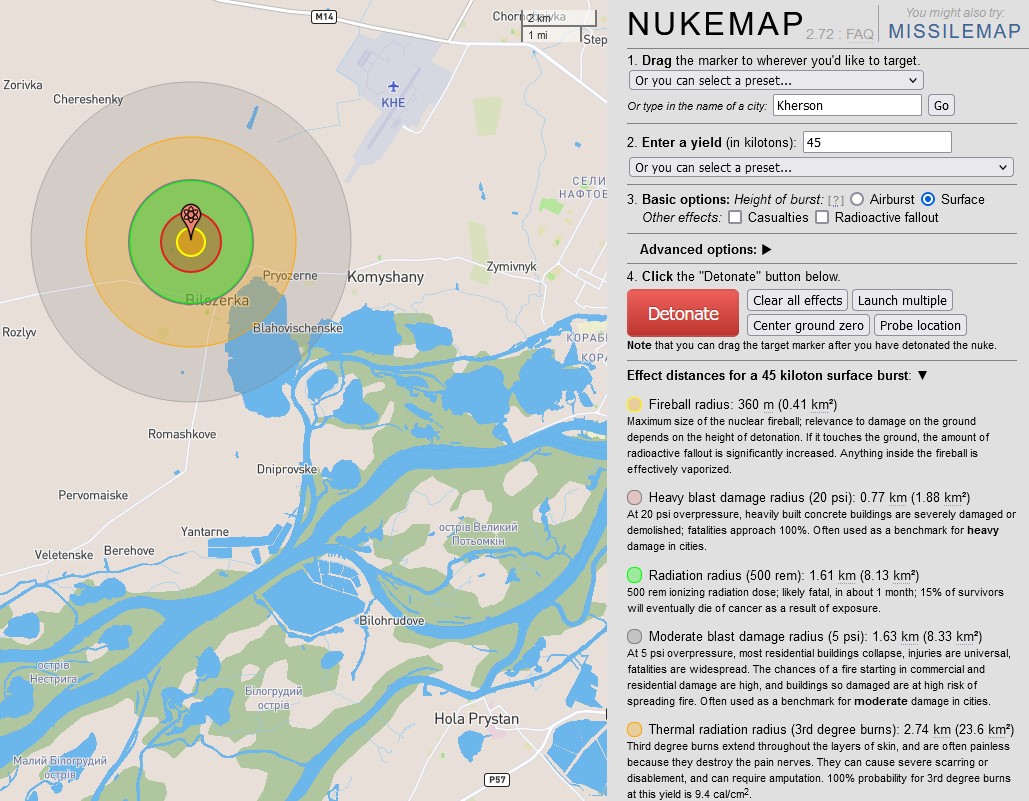Screen dimensions: 1029x801
Task: Click the 360 m fireball unit link
Action: [768, 405]
